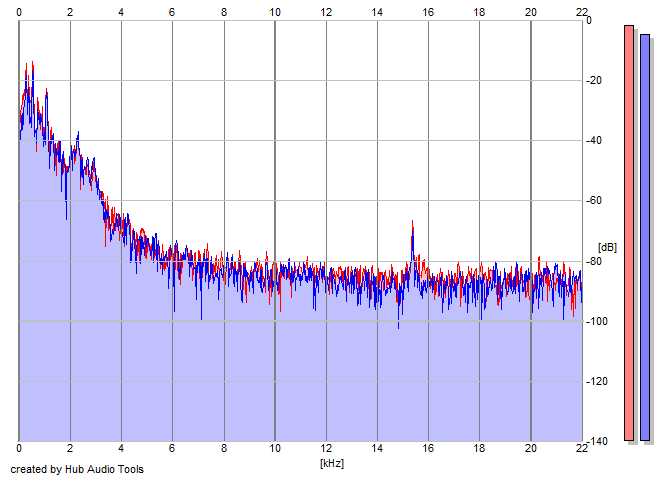664x481 pixels.
Task: Click the 2 label on top frequency axis
Action: coord(70,12)
